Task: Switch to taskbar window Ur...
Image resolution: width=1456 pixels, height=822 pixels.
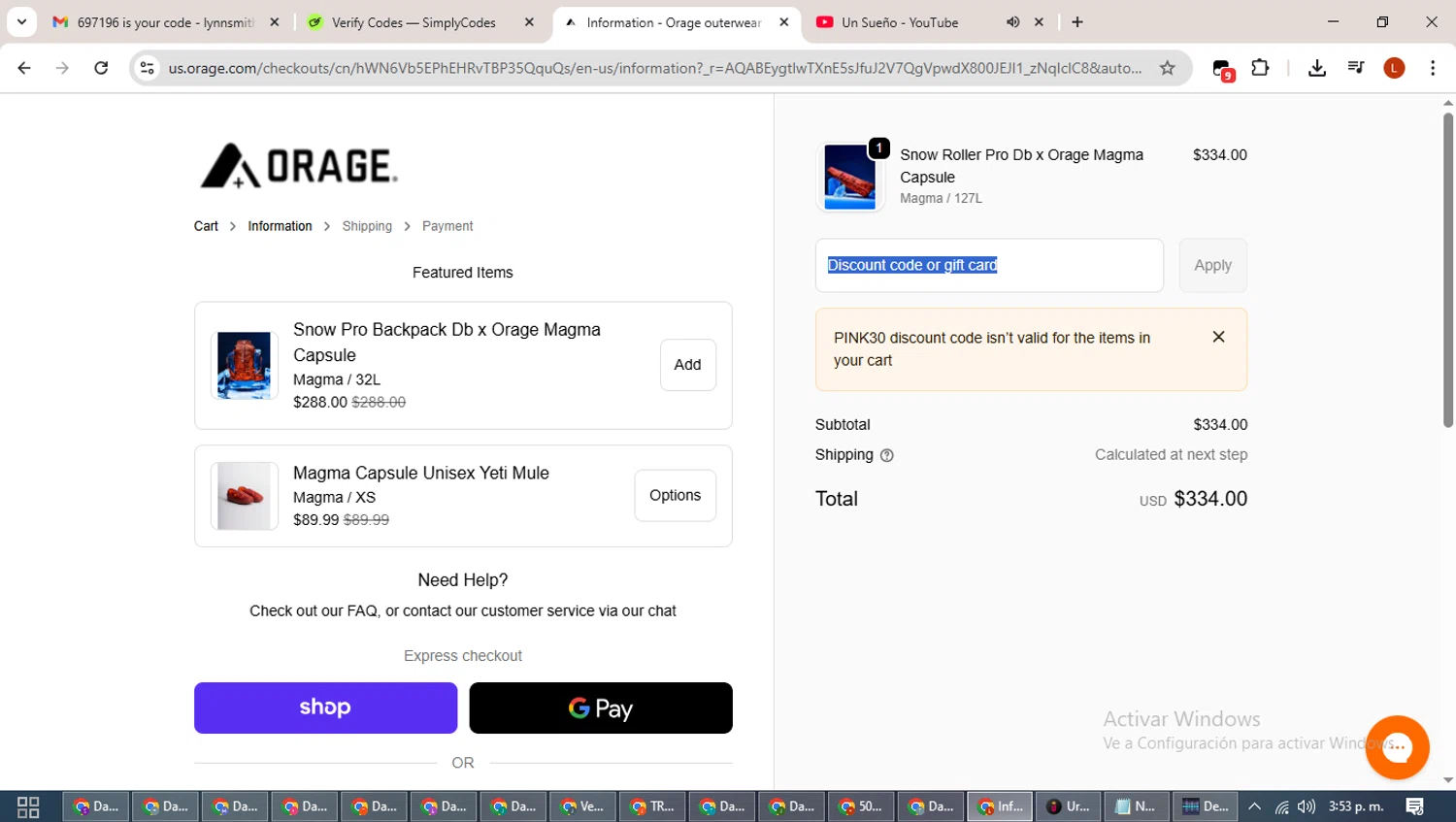Action: click(x=1068, y=806)
